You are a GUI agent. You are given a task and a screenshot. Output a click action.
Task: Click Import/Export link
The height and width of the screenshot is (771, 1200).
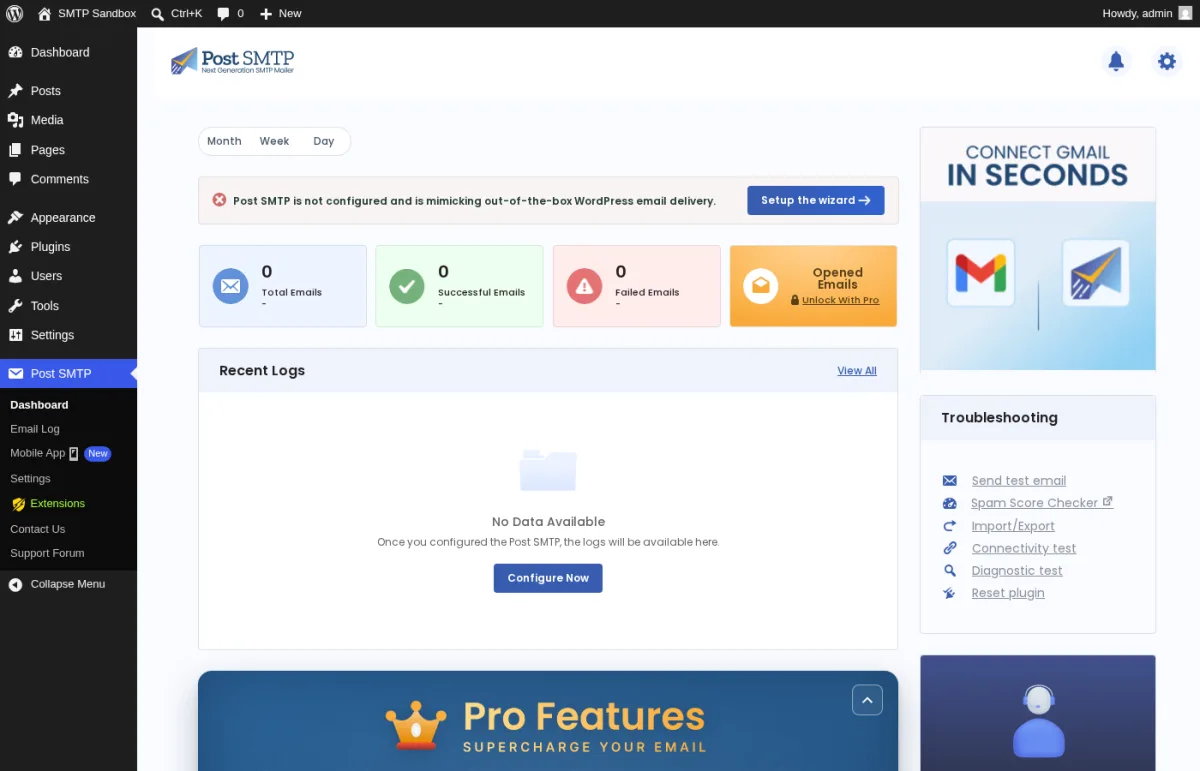[x=1013, y=526]
